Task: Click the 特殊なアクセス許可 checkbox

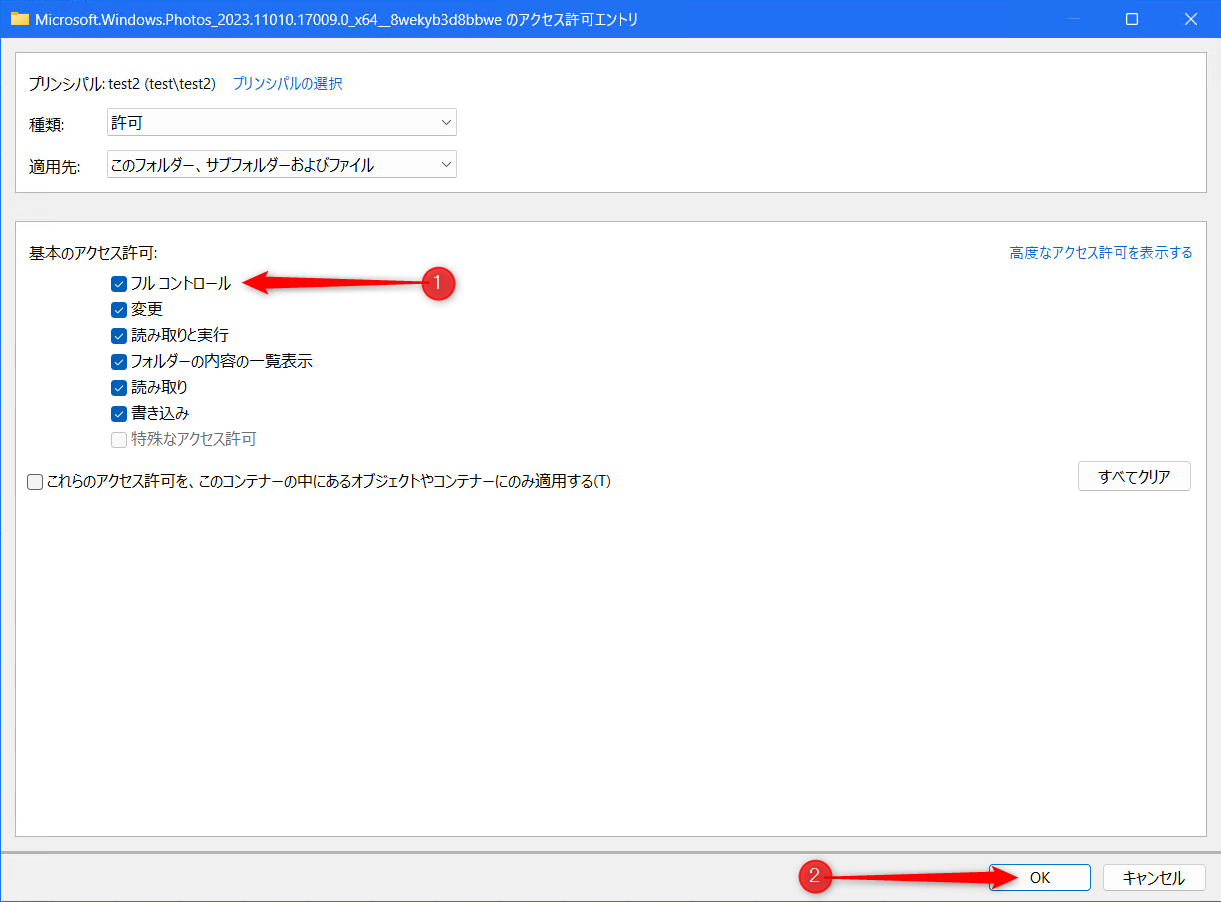Action: click(119, 440)
